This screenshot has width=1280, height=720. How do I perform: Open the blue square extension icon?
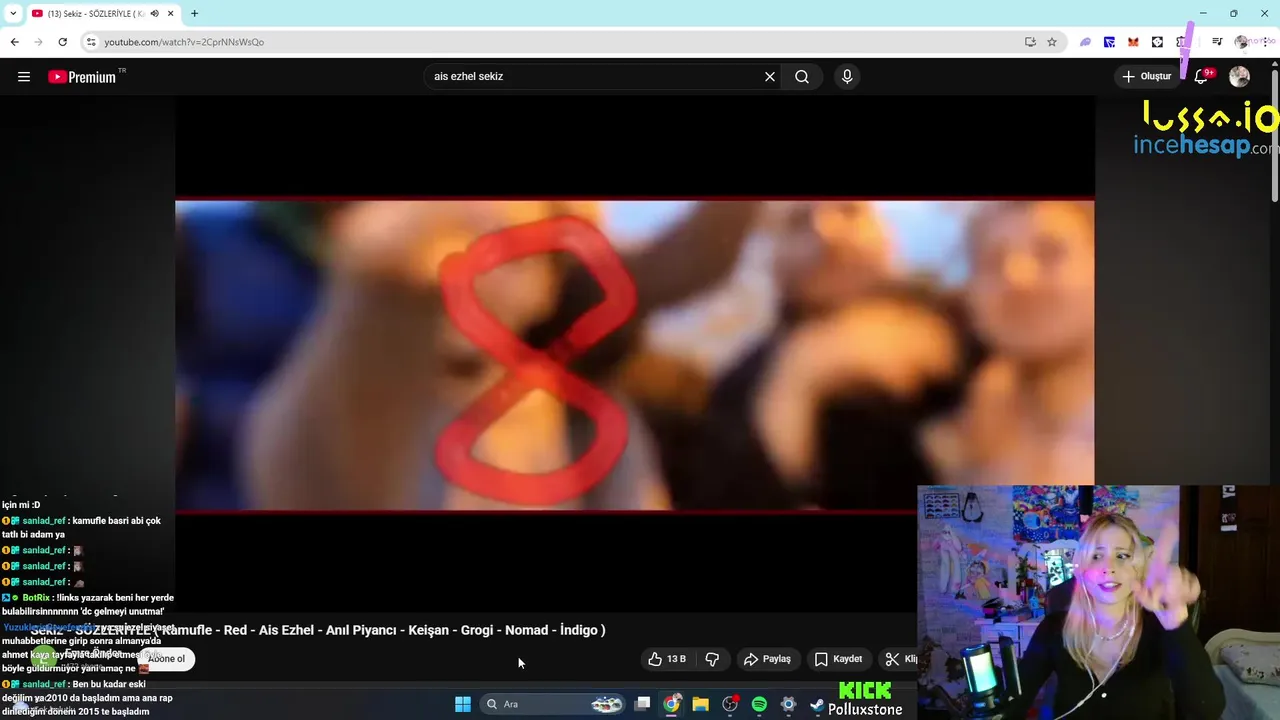point(1109,42)
